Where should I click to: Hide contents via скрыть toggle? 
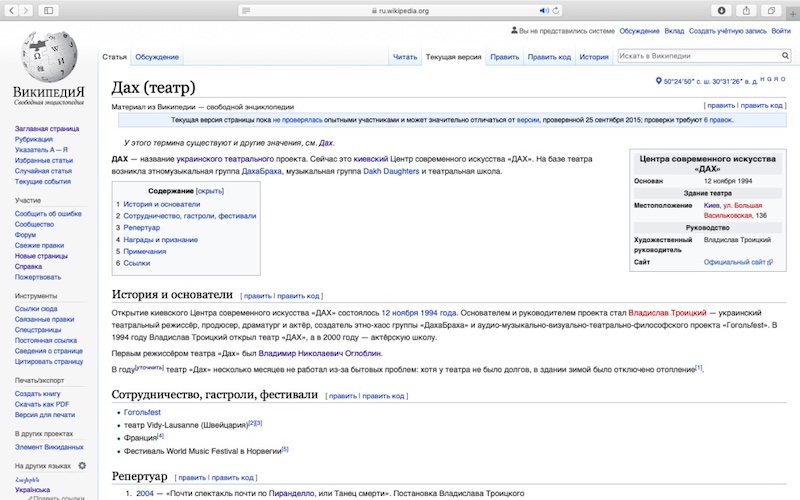[x=210, y=191]
